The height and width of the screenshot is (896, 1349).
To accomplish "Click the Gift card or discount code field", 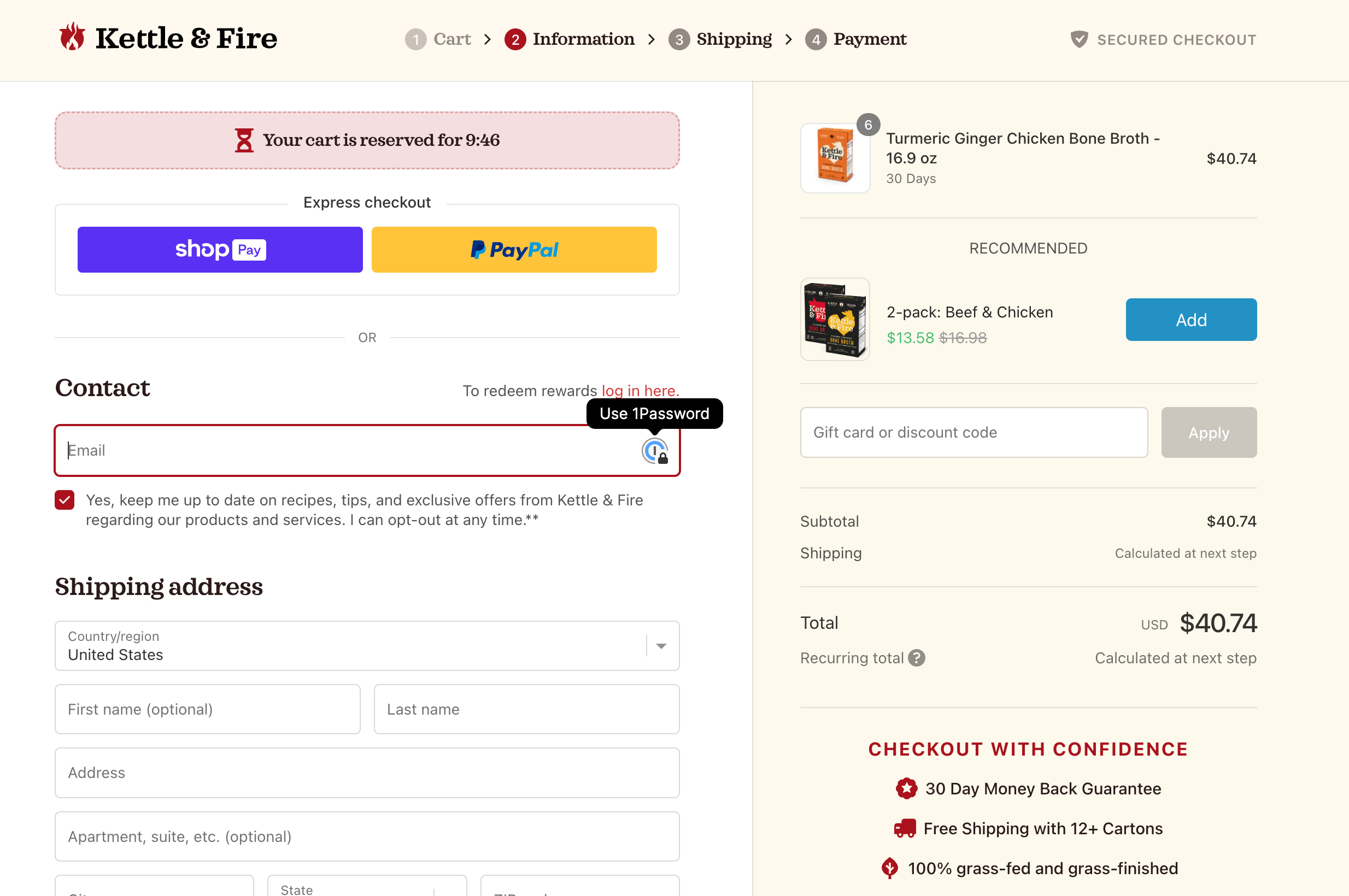I will 974,433.
